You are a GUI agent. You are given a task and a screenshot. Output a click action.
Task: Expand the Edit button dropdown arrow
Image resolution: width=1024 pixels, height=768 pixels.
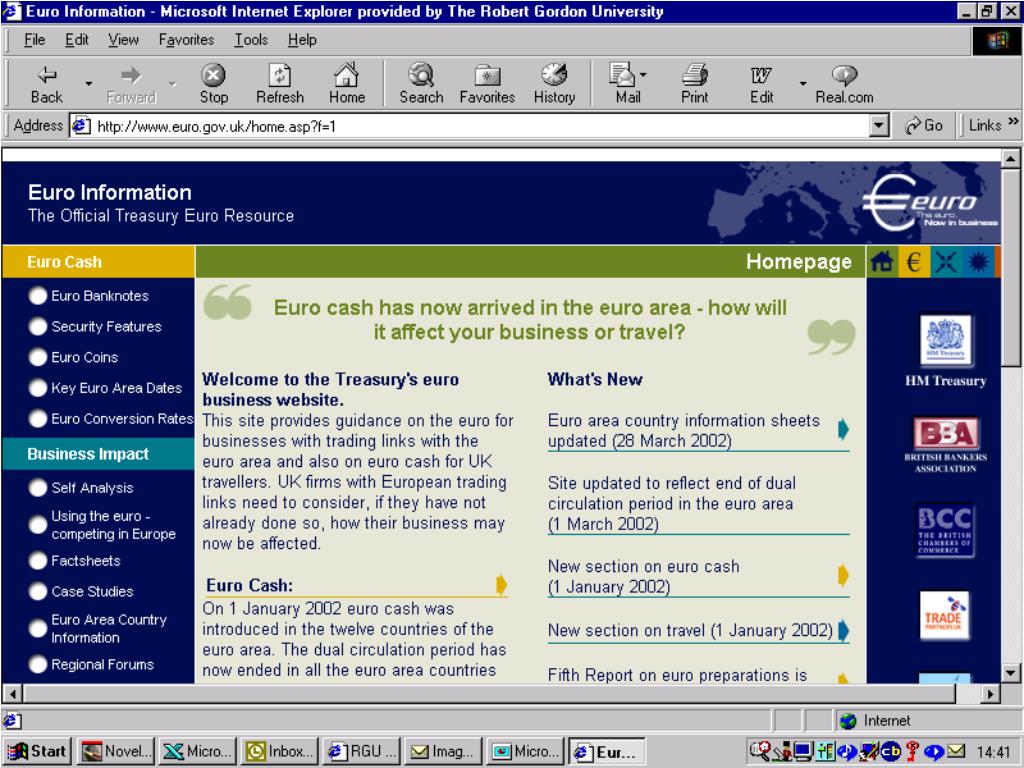tap(803, 84)
